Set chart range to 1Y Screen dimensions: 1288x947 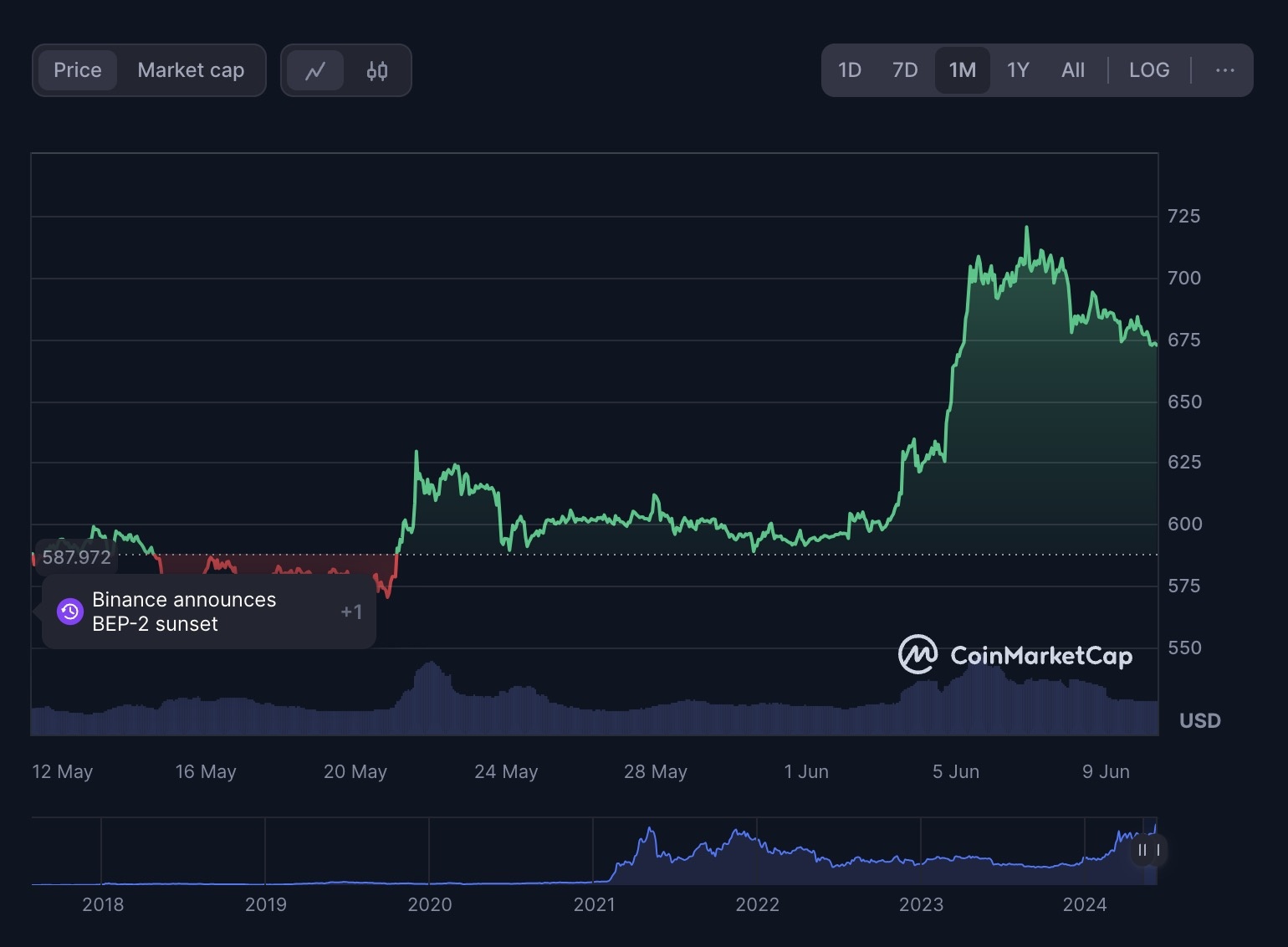point(1017,70)
